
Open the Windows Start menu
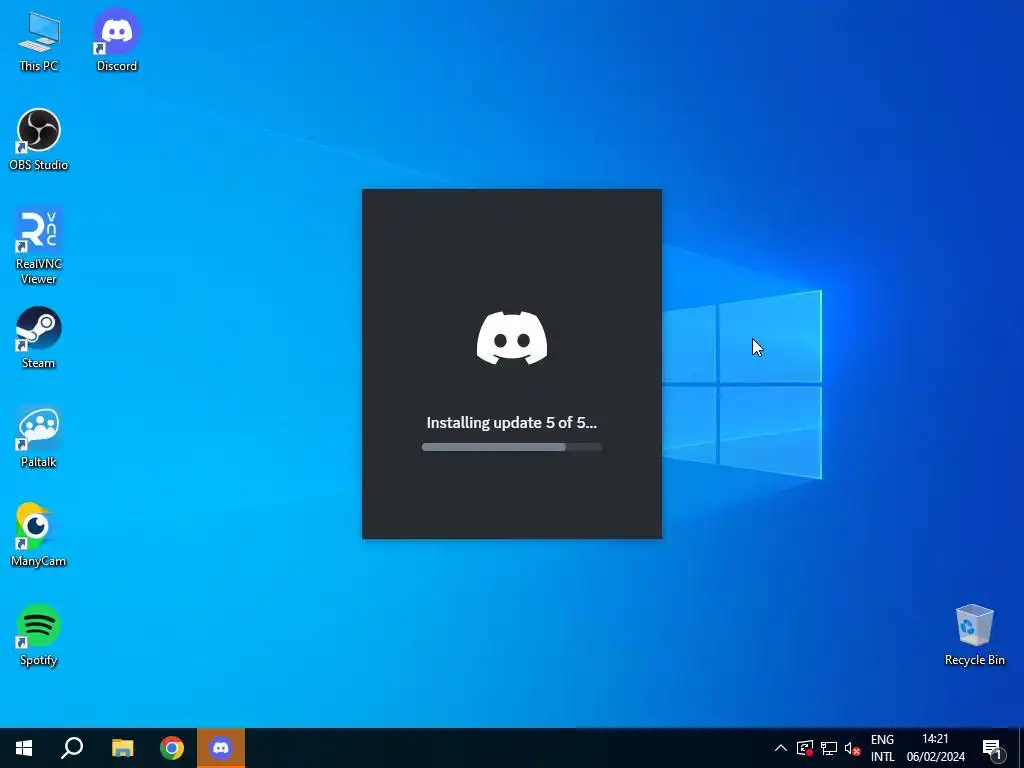24,748
